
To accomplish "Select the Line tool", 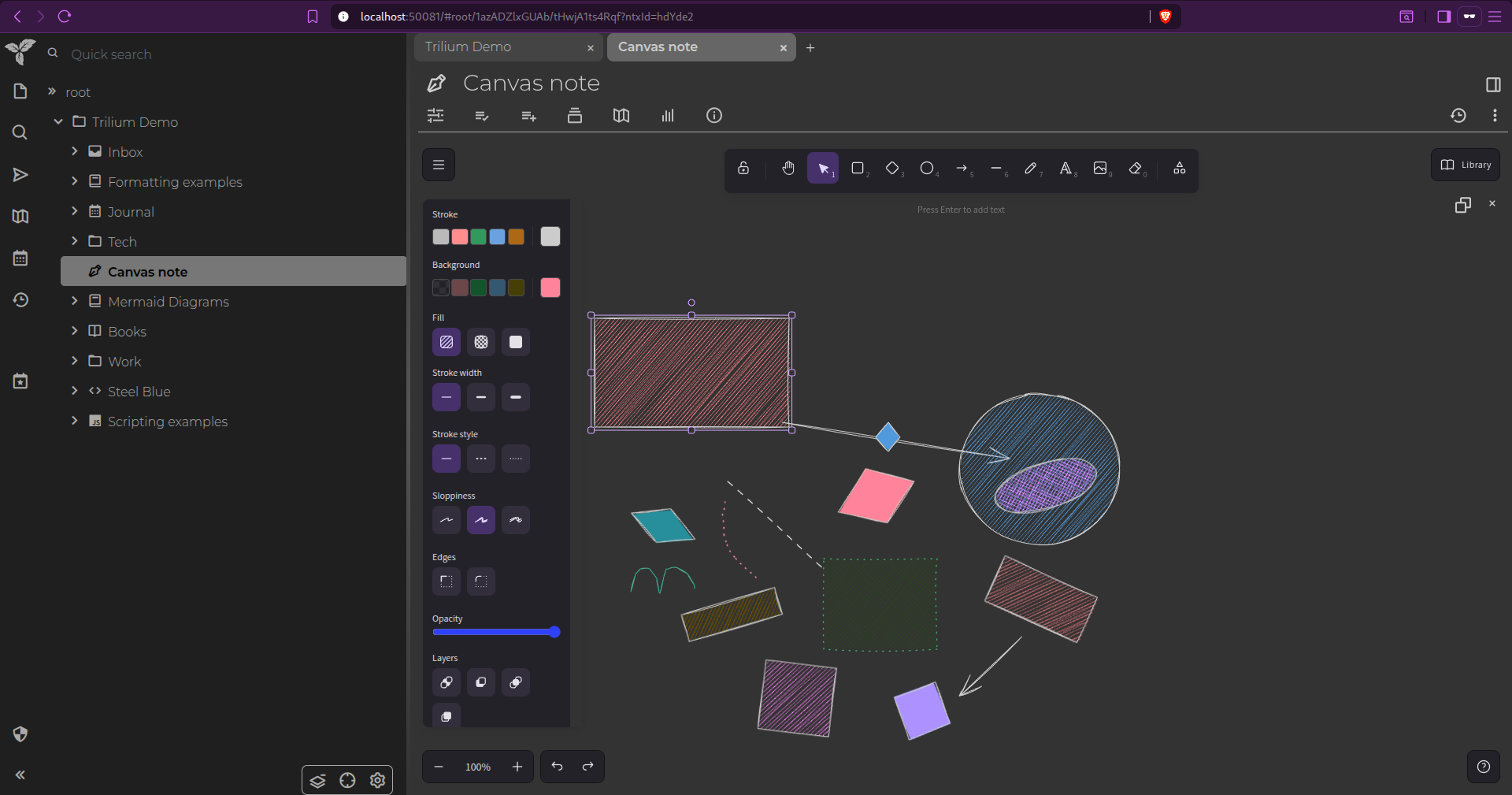I will [996, 168].
